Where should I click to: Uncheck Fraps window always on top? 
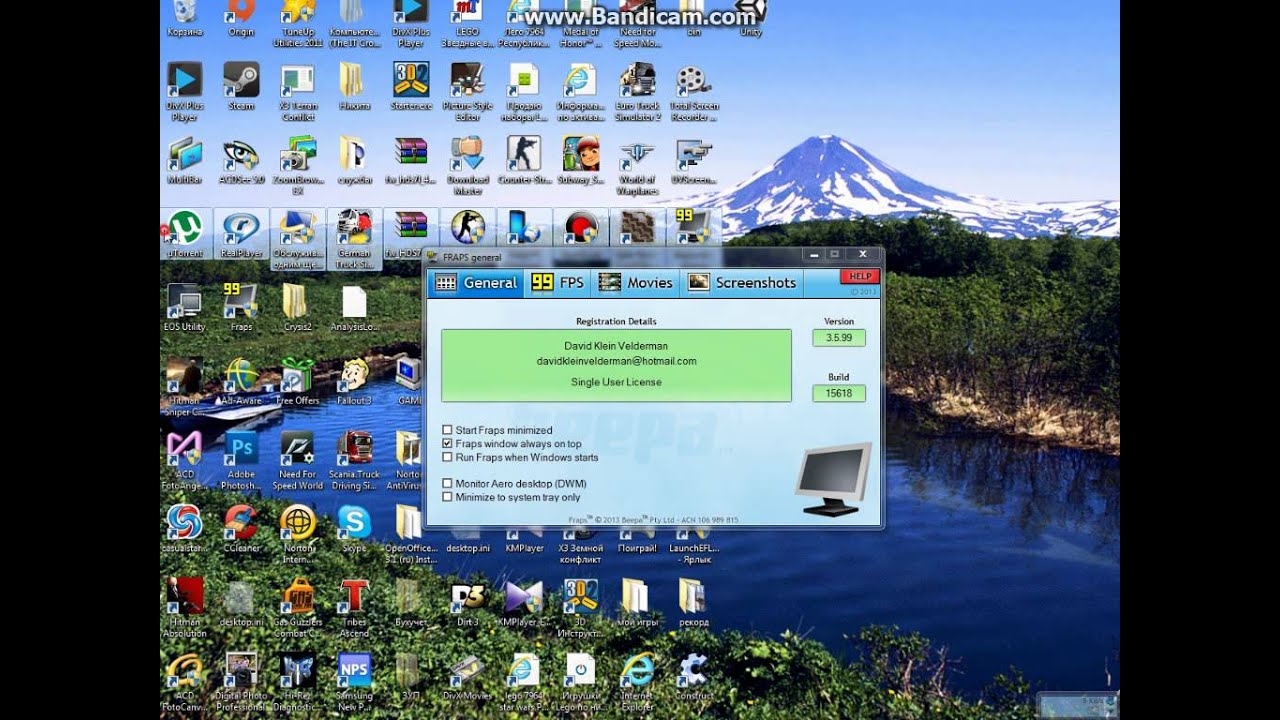point(447,443)
